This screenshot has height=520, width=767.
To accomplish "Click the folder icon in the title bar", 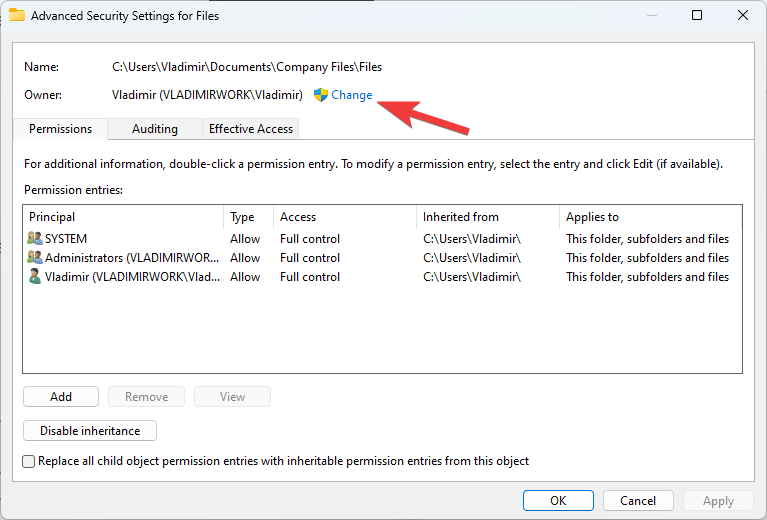I will pos(17,15).
